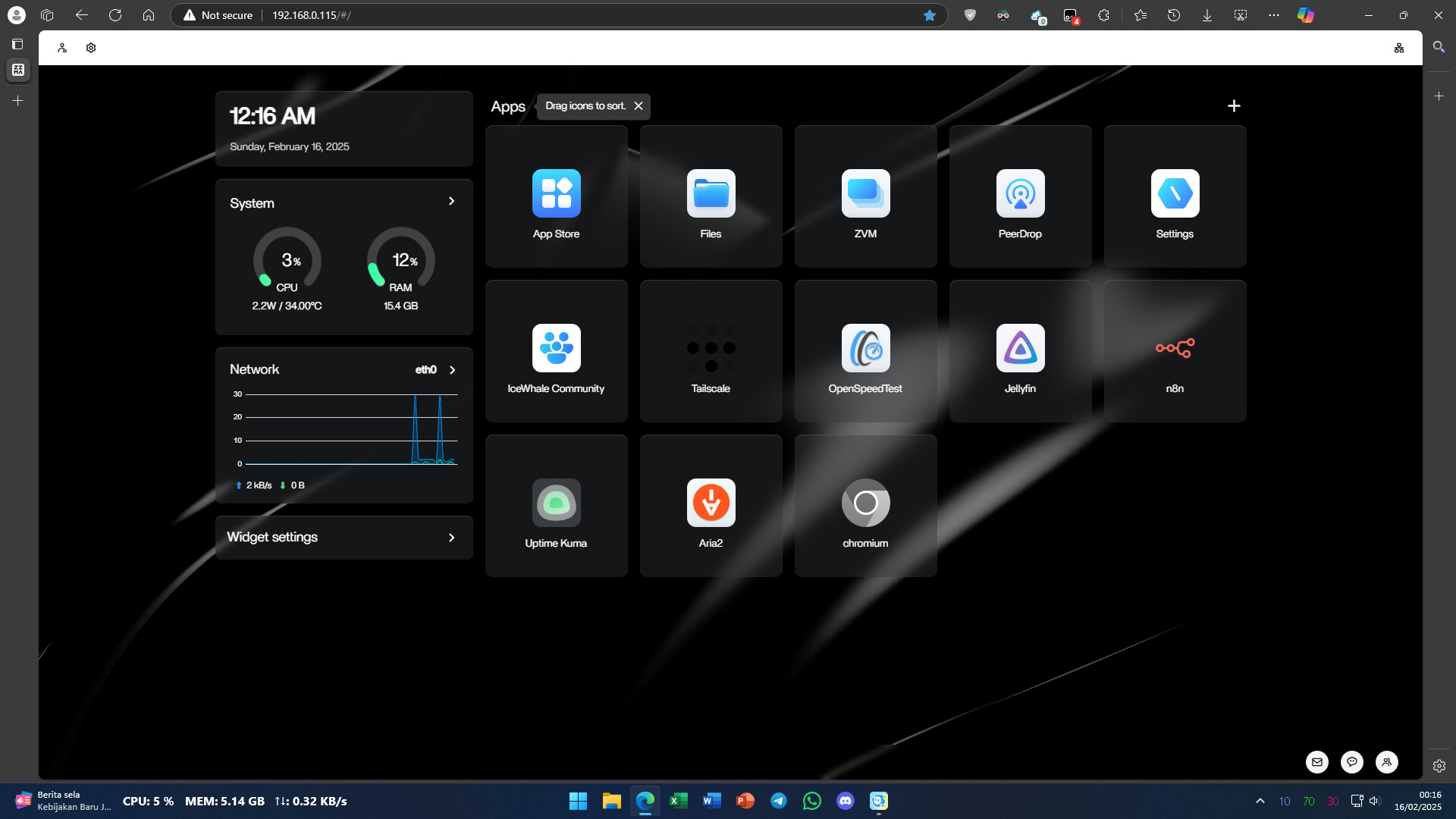1456x819 pixels.
Task: Click the user account icon in top bar
Action: (x=62, y=48)
